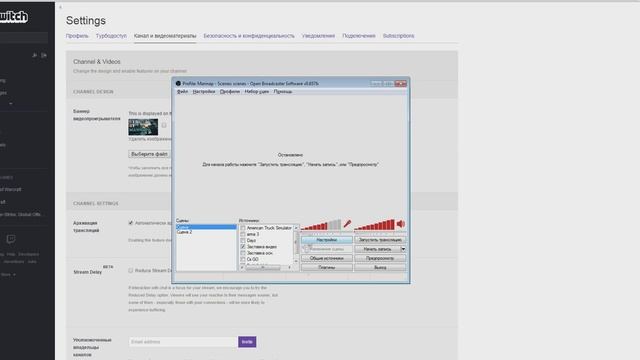Toggle the Заставка оок. source checkbox
Screen dimensions: 640x360
pyautogui.click(x=243, y=253)
